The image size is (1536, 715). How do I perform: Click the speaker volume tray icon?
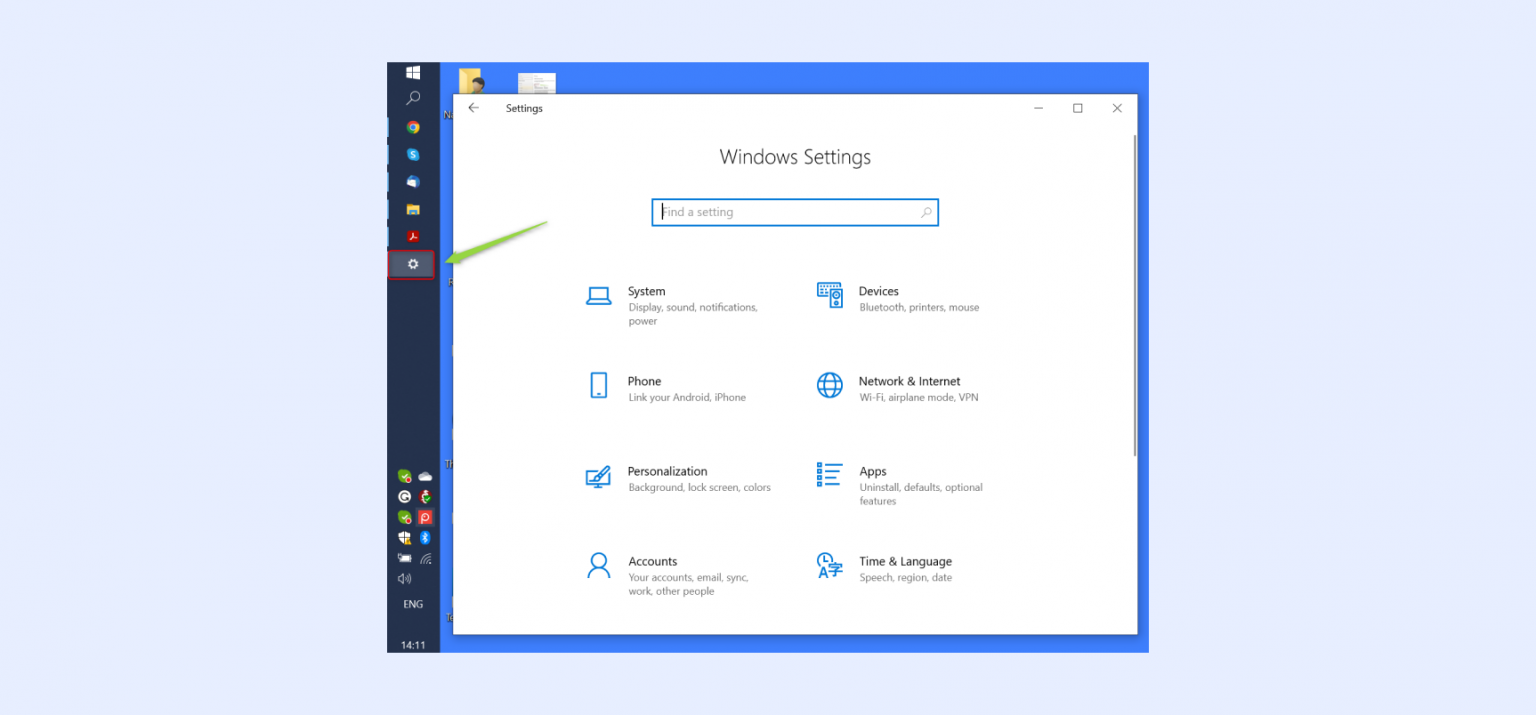[x=404, y=578]
